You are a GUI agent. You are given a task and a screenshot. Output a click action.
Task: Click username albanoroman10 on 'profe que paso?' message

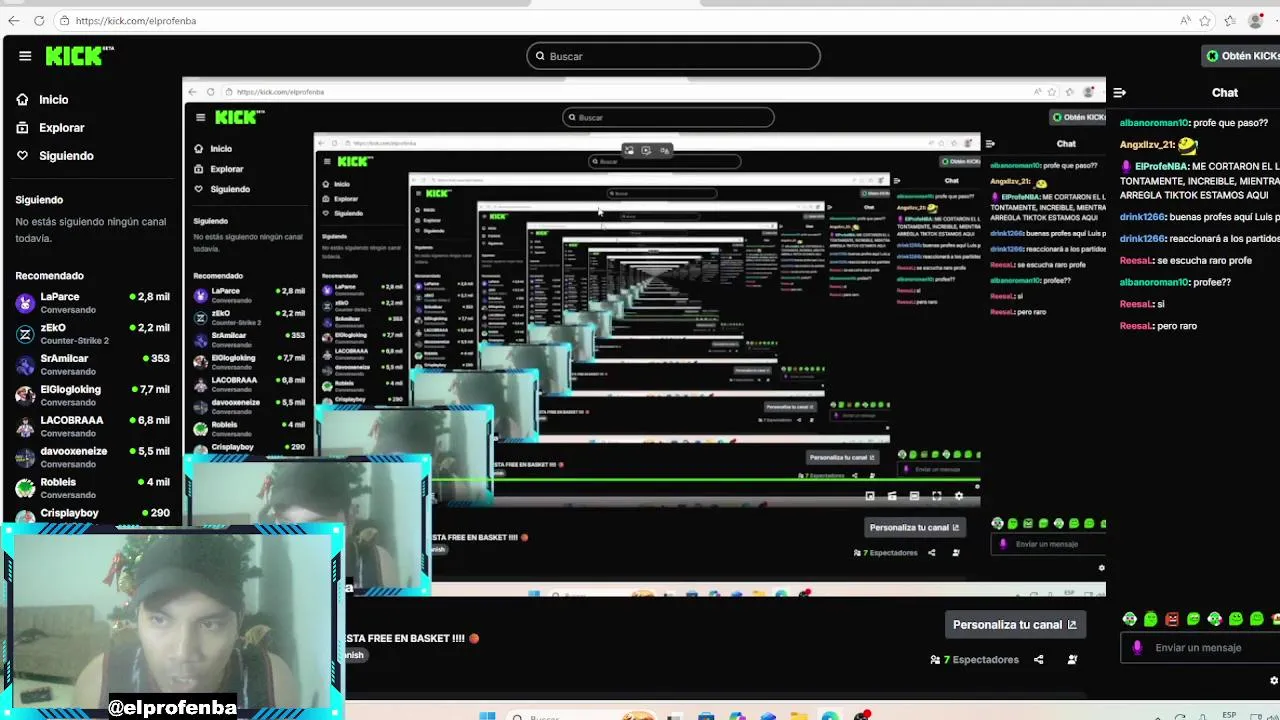point(1154,122)
